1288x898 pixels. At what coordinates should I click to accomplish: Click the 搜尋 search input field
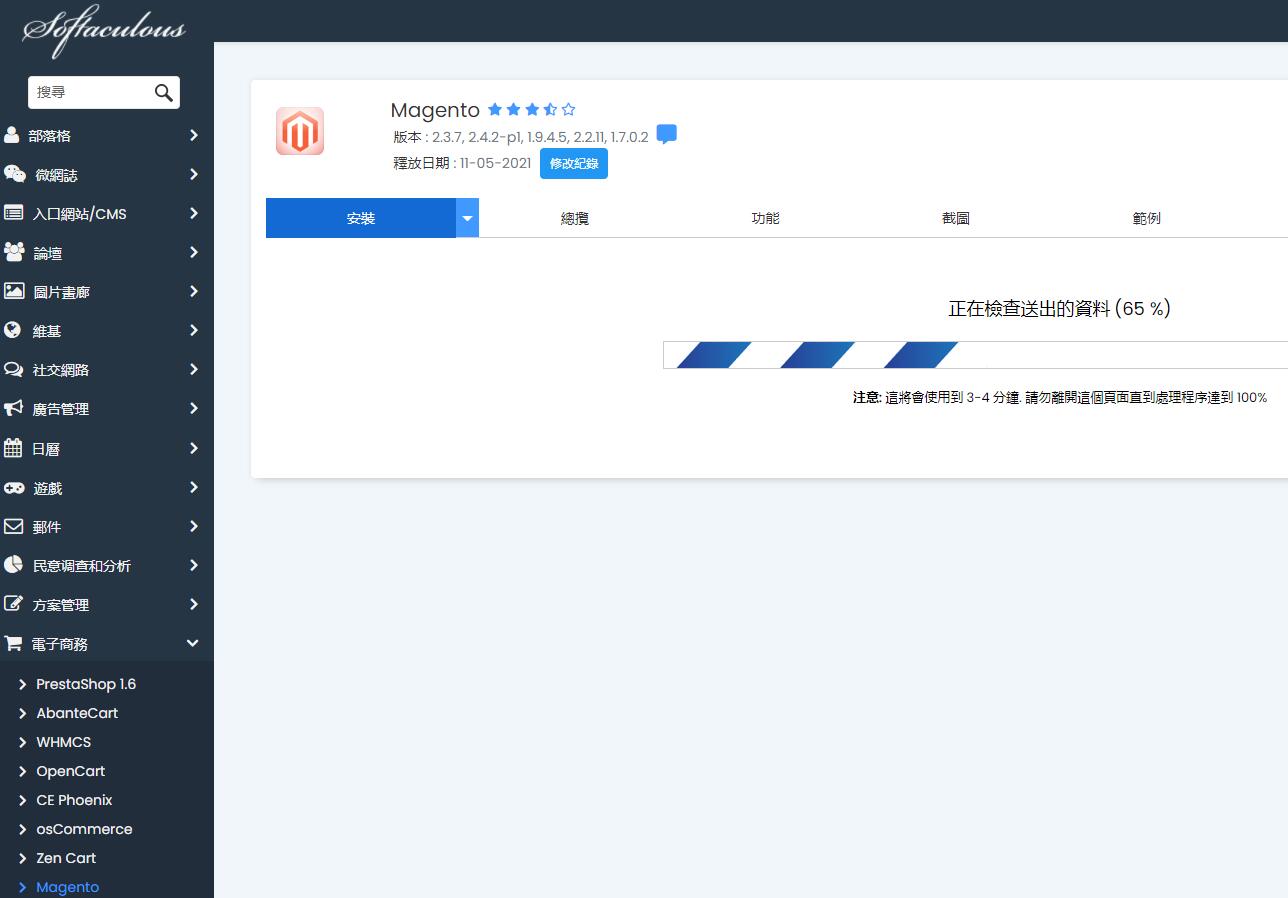point(91,92)
